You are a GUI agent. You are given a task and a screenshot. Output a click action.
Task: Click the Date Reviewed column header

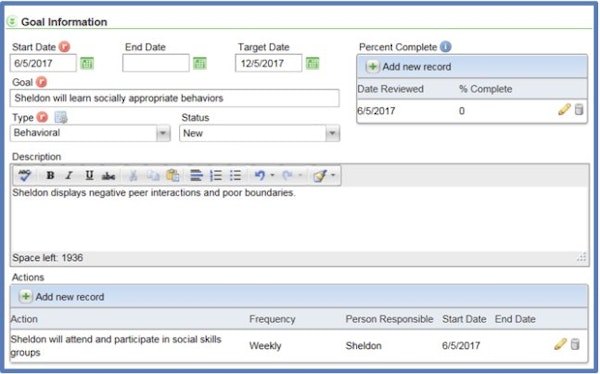pyautogui.click(x=390, y=89)
